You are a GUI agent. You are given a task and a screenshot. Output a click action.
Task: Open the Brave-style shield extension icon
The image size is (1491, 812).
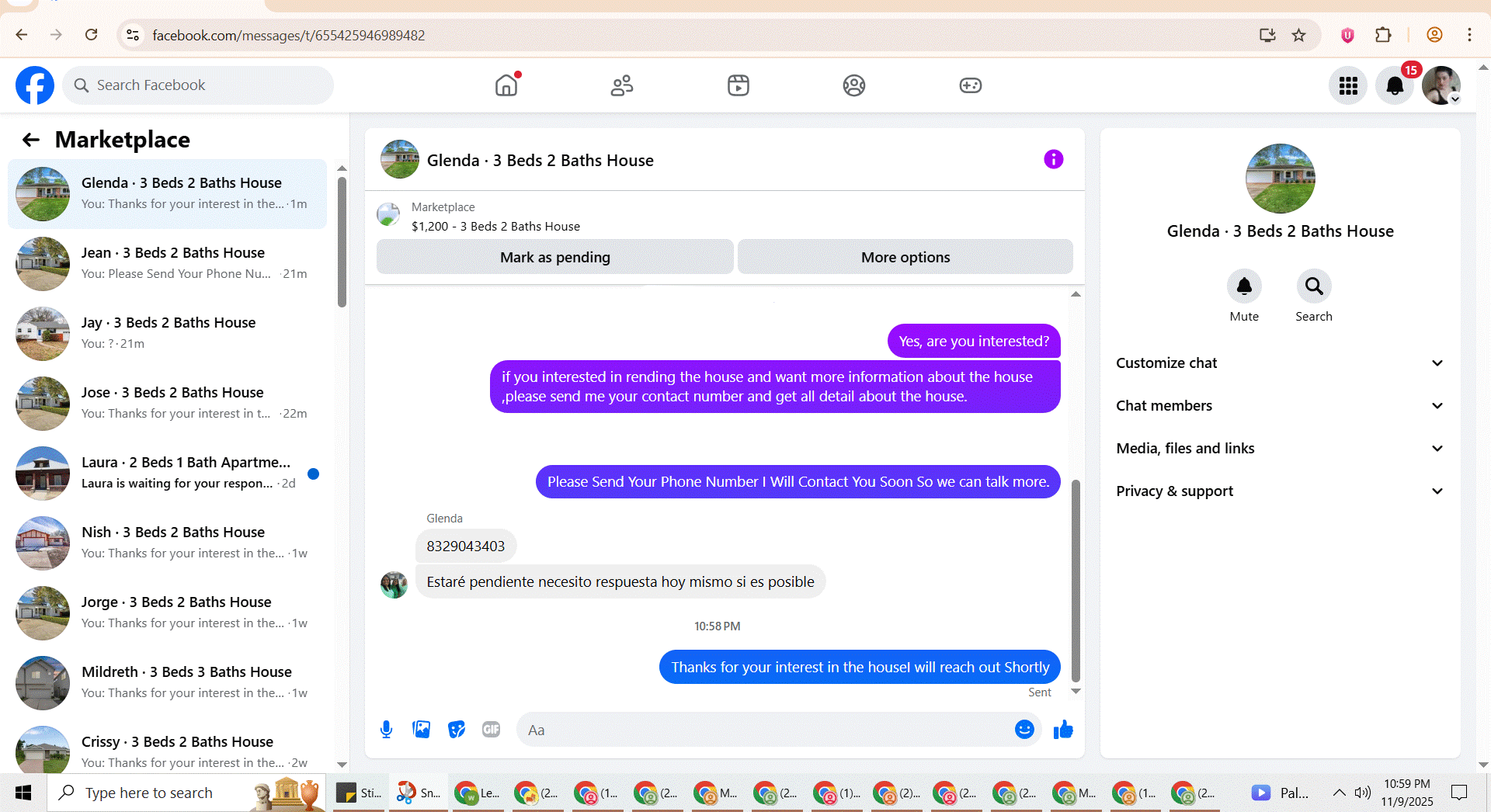[1347, 35]
